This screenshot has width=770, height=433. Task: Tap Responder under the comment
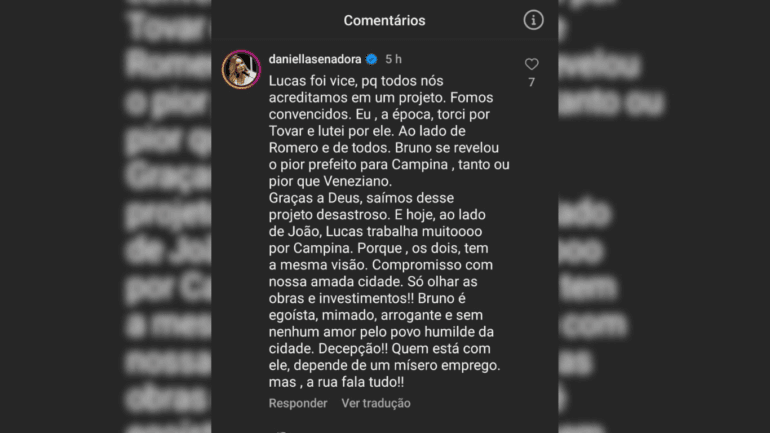298,403
